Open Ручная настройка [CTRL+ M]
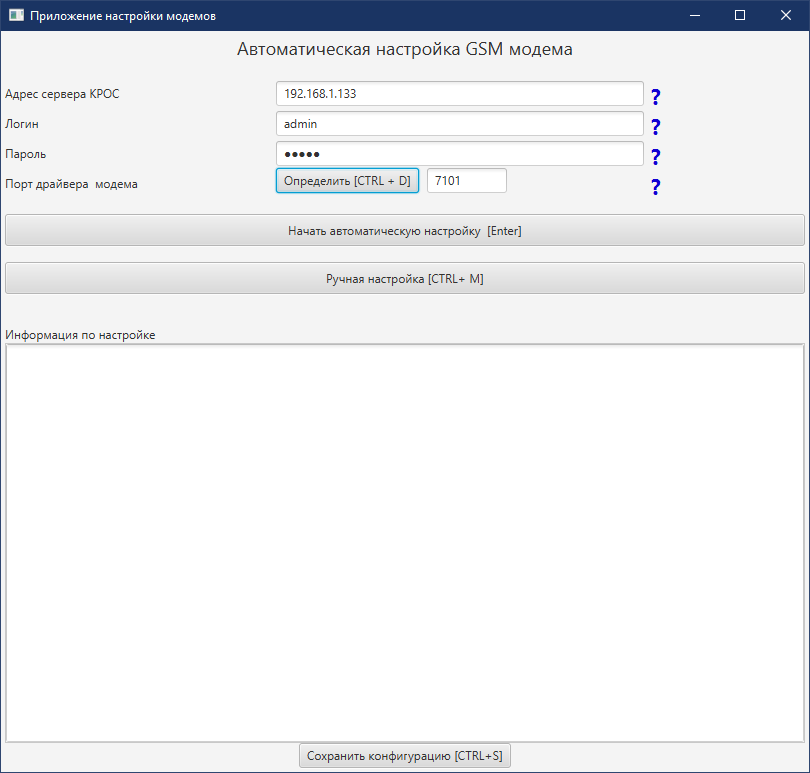Image resolution: width=810 pixels, height=773 pixels. 405,279
